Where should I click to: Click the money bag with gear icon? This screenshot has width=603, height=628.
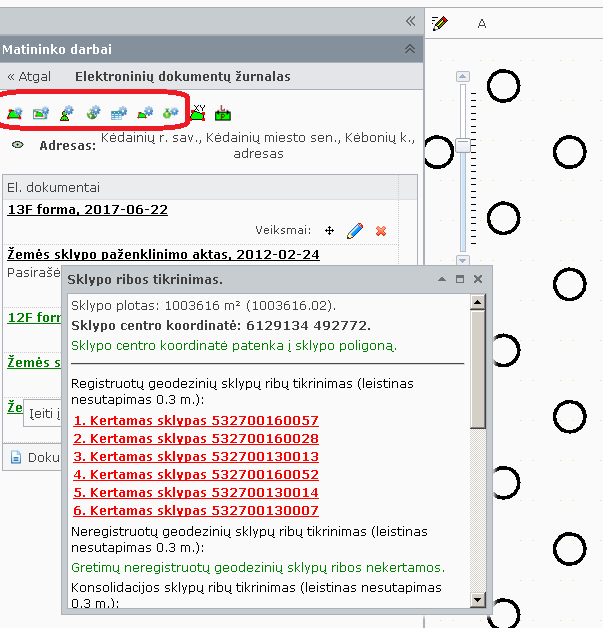[x=171, y=113]
